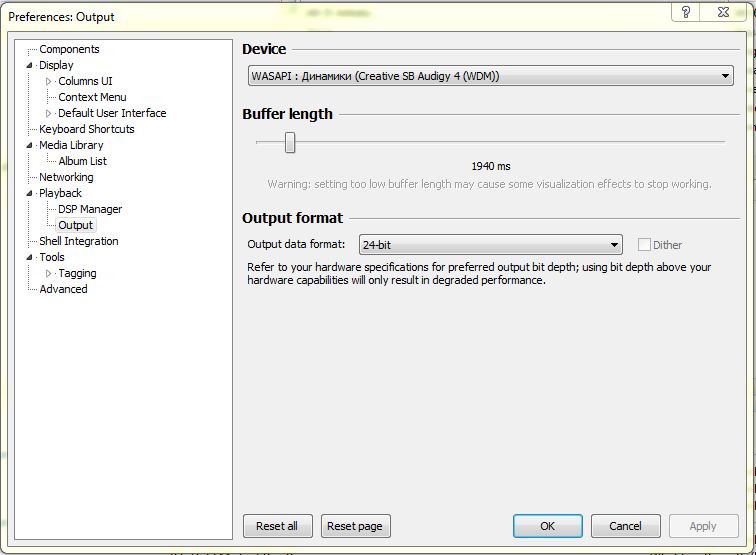Close the Preferences dialog with X
The height and width of the screenshot is (555, 756).
click(x=723, y=12)
